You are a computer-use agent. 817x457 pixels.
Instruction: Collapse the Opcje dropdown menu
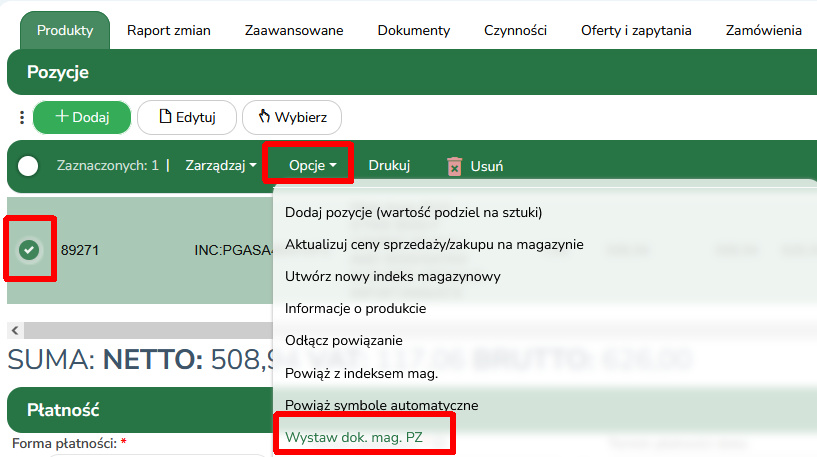tap(312, 166)
